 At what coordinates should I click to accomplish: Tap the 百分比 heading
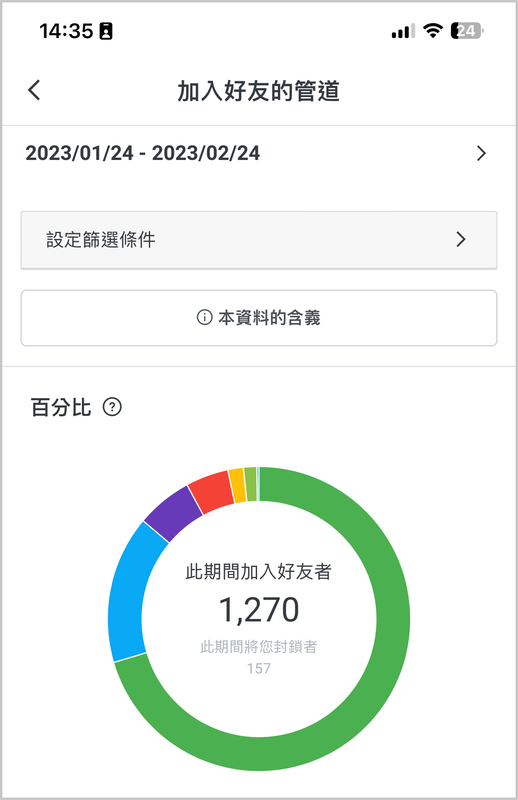61,407
